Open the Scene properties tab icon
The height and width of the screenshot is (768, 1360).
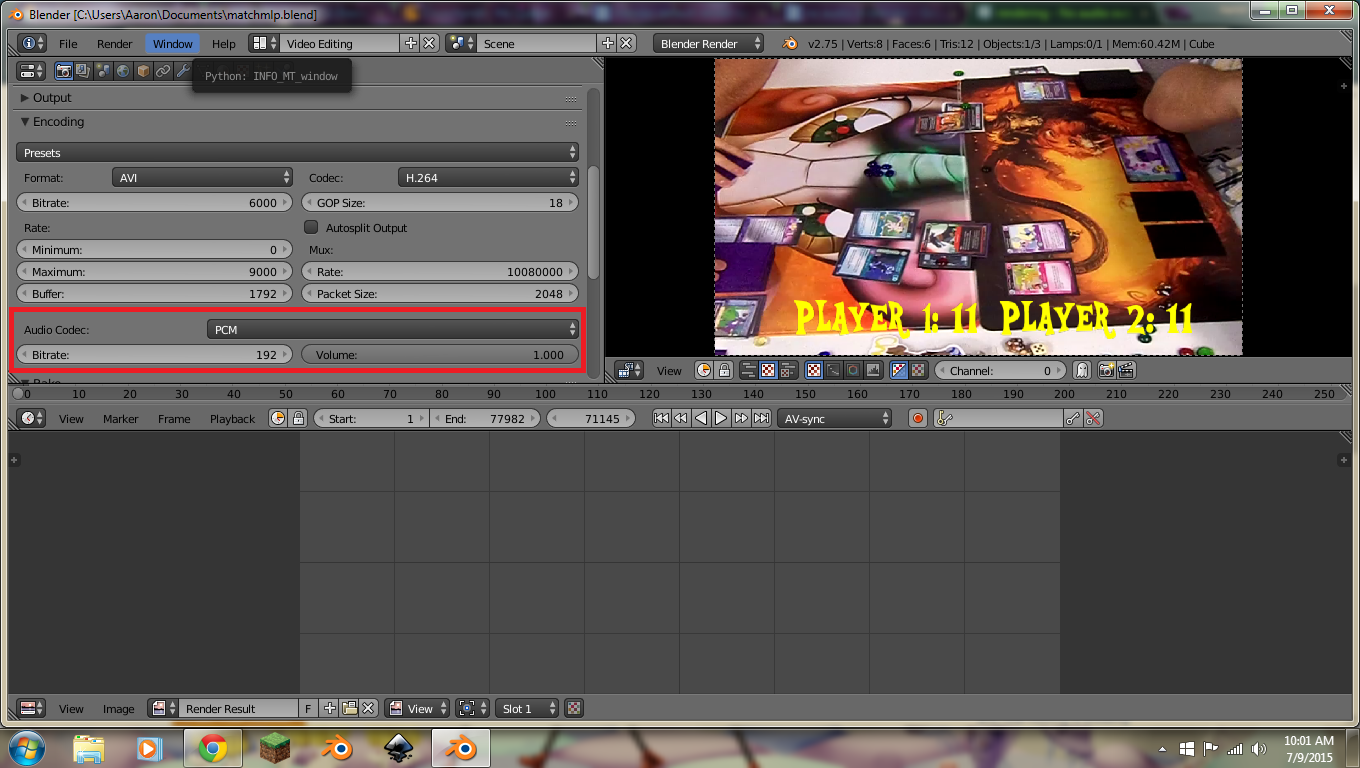tap(103, 70)
